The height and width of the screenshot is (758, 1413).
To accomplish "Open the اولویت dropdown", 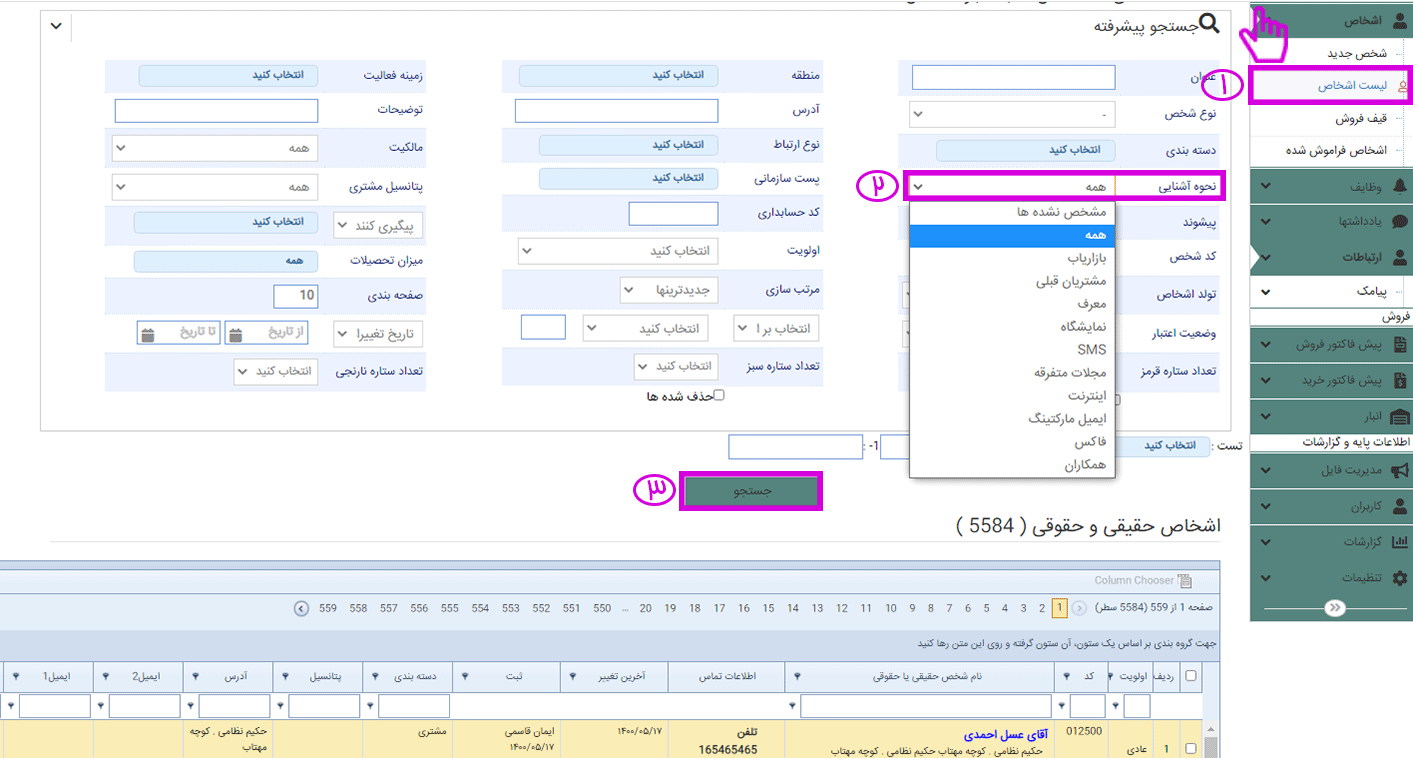I will (x=618, y=250).
